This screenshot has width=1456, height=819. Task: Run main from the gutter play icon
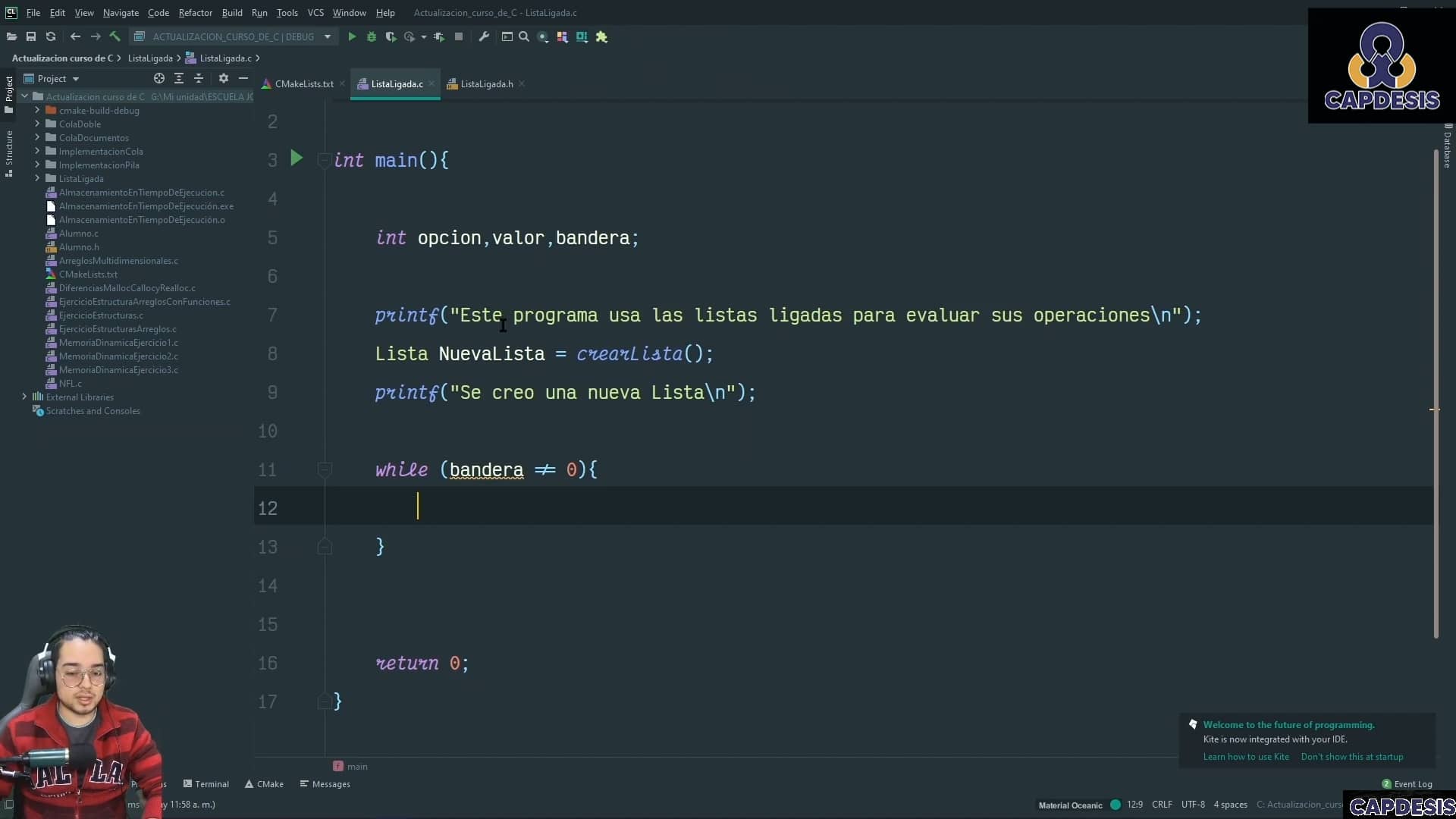click(x=296, y=158)
